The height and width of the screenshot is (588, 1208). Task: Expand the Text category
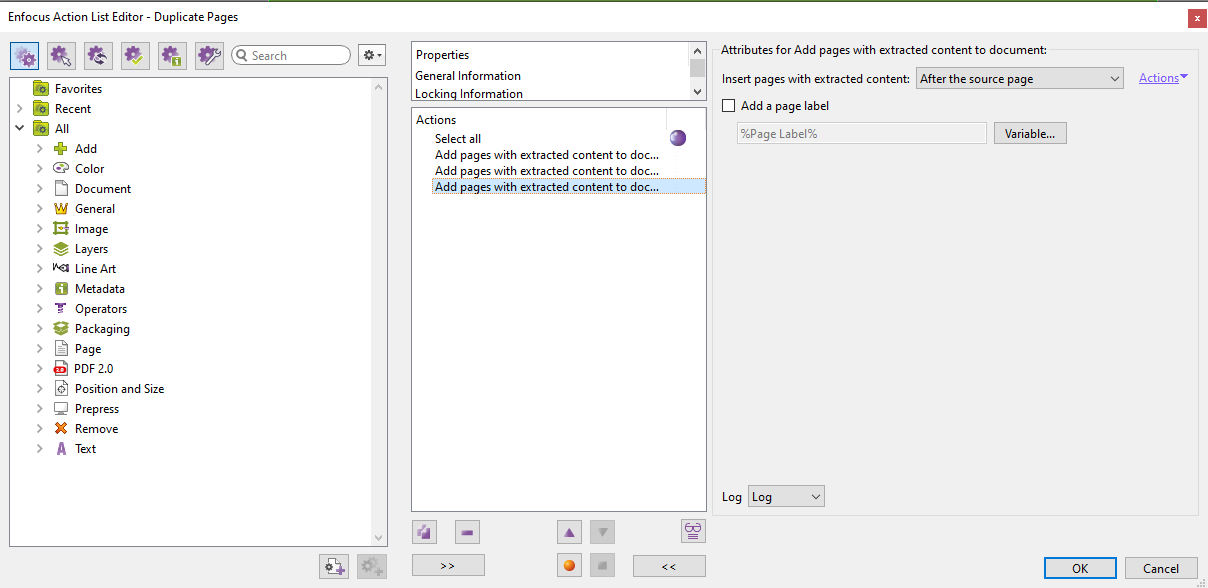tap(40, 448)
